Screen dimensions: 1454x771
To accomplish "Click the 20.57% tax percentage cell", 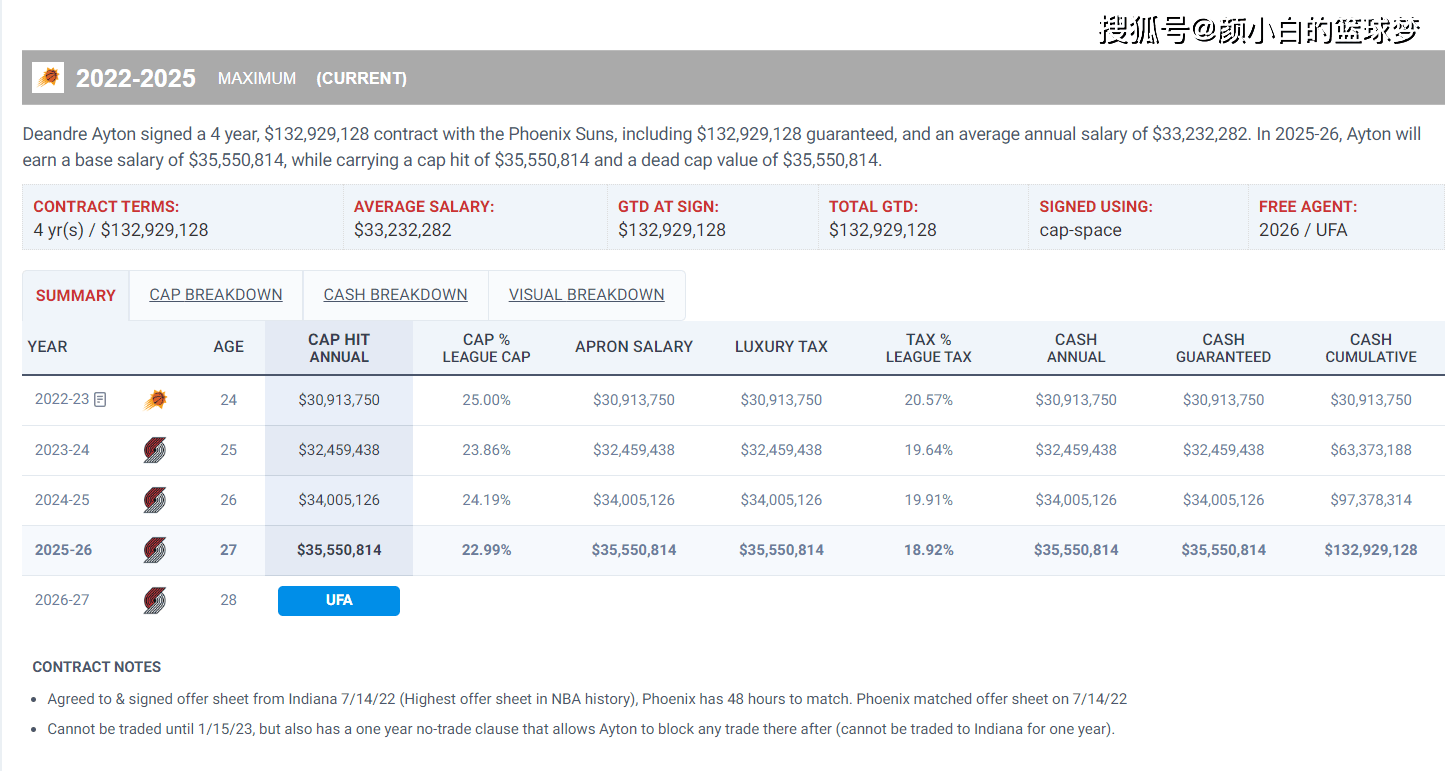I will click(x=929, y=400).
